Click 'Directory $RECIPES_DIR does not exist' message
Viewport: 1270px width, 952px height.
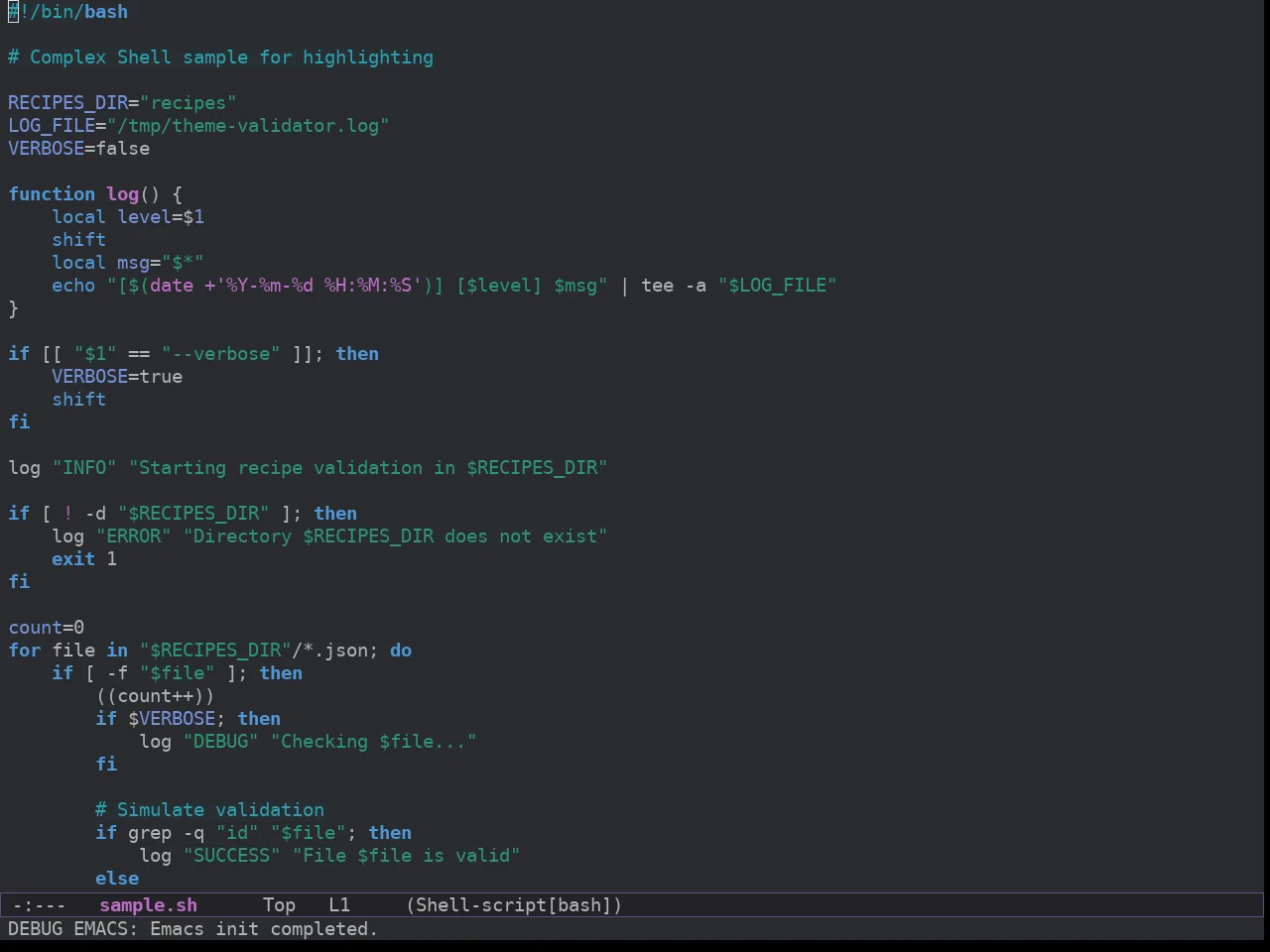396,536
